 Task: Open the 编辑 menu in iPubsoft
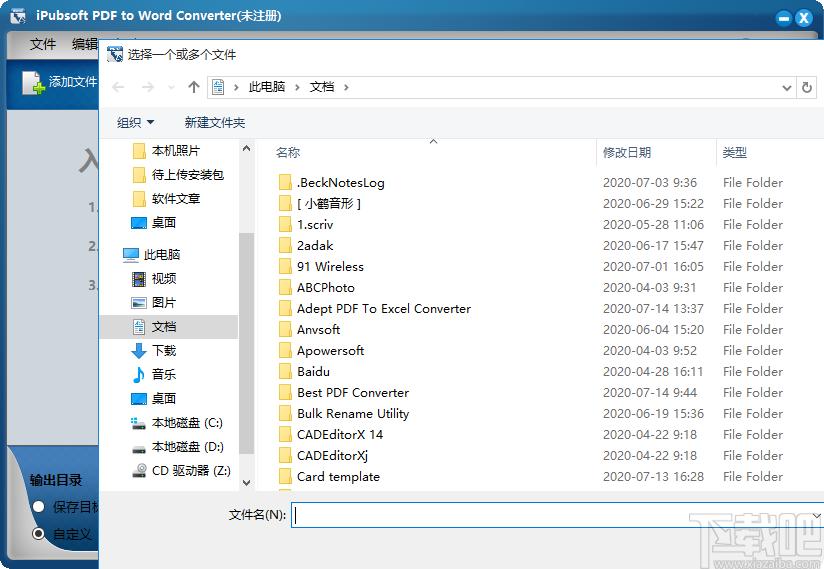coord(85,44)
